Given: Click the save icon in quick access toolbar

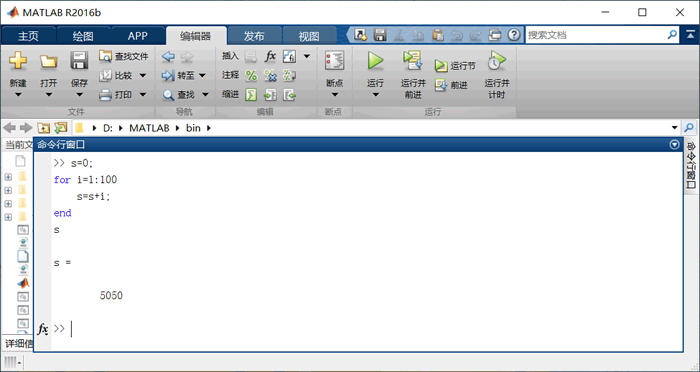Looking at the screenshot, I should [x=380, y=35].
